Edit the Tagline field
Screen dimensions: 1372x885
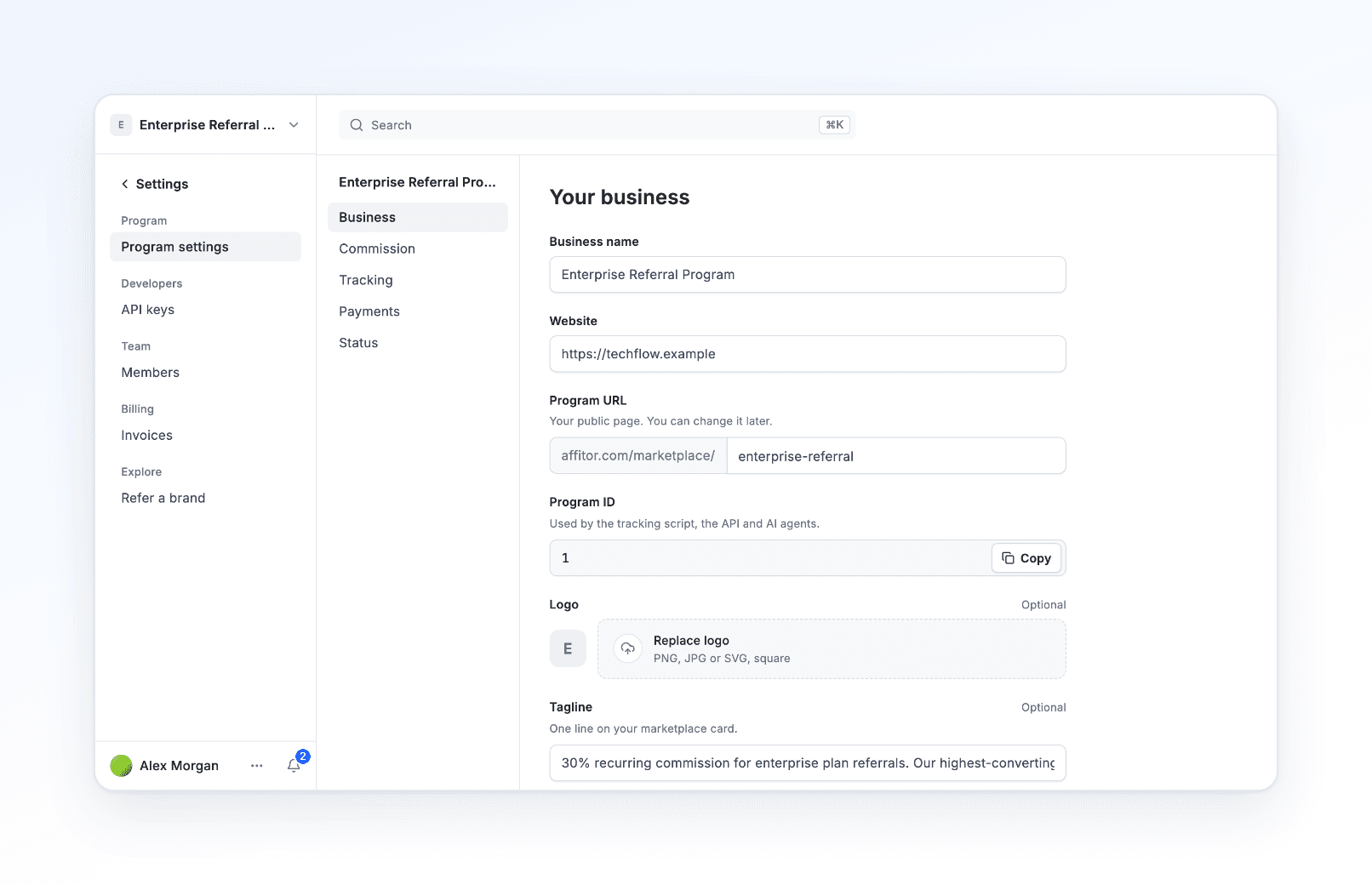[x=808, y=763]
